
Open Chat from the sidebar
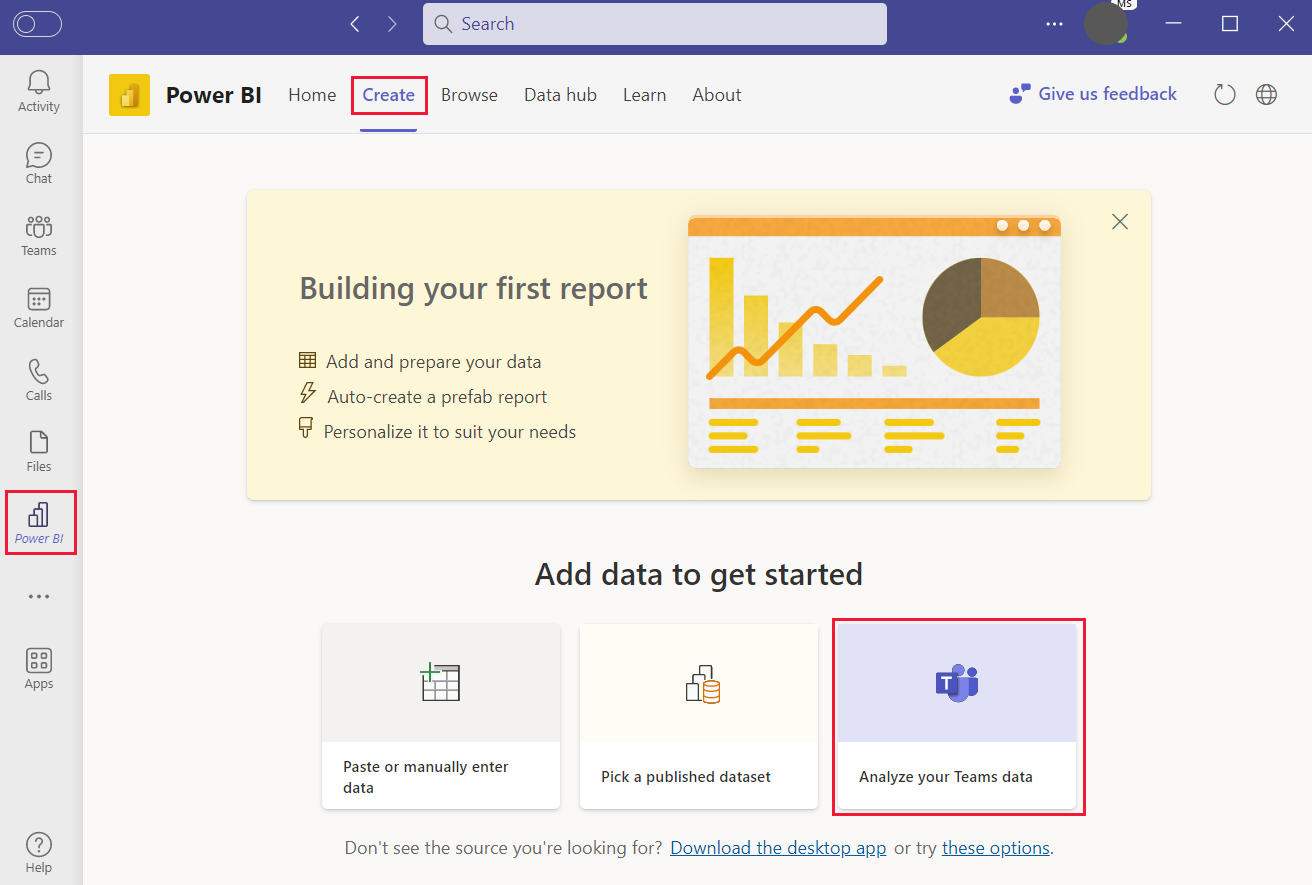[x=39, y=163]
